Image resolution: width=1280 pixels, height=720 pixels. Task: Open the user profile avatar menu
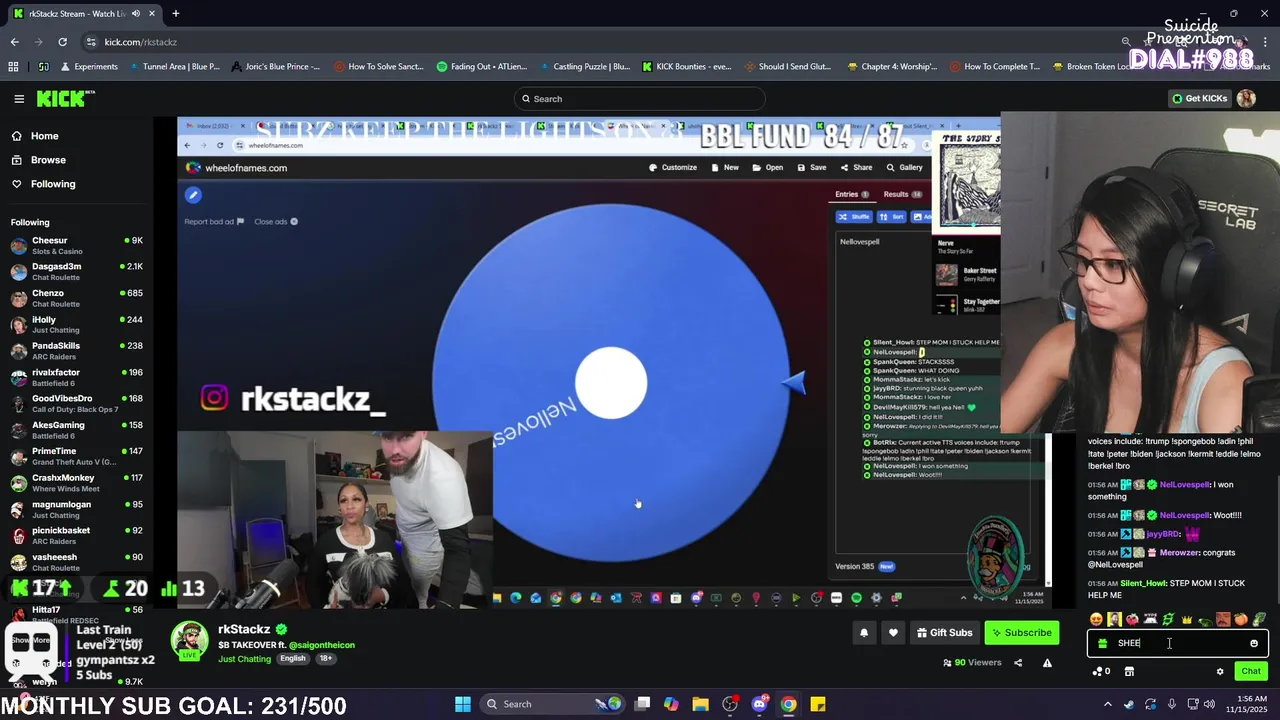click(1246, 99)
